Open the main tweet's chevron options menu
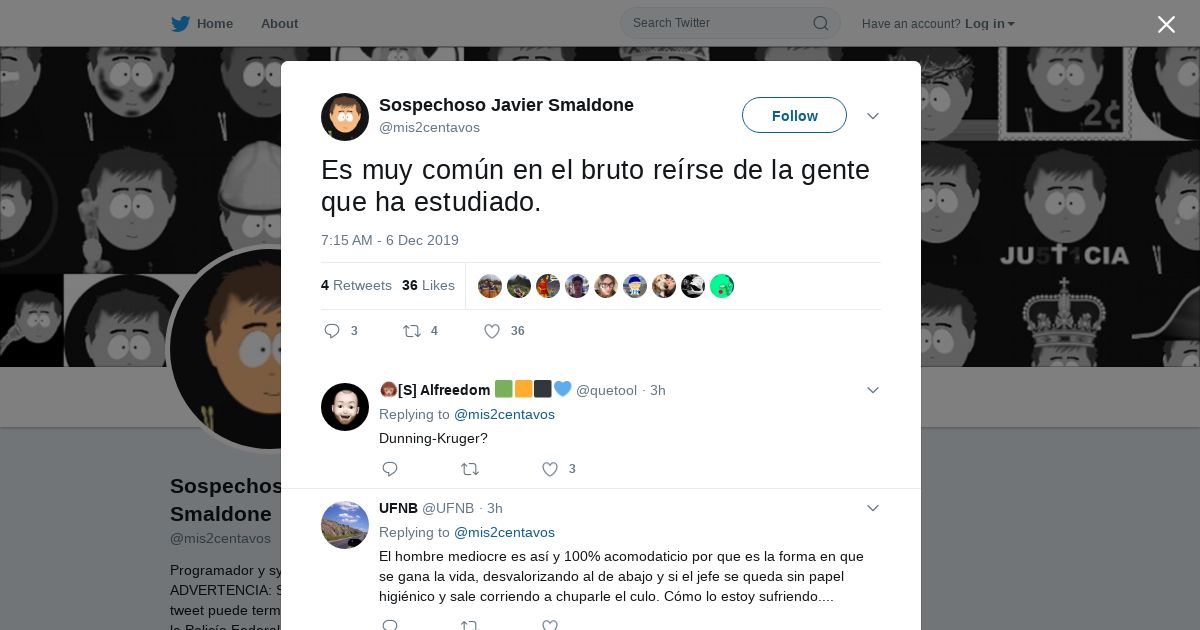The height and width of the screenshot is (630, 1200). pyautogui.click(x=873, y=116)
